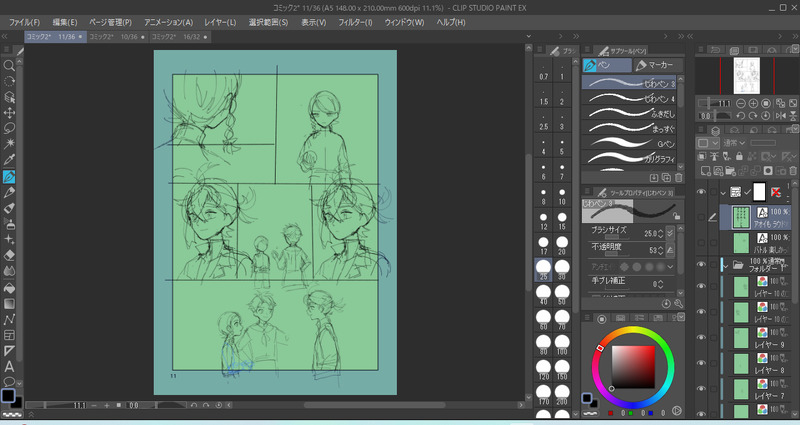Click zoom in icon in Navigator panel
Screen dimensions: 800x425
753,104
